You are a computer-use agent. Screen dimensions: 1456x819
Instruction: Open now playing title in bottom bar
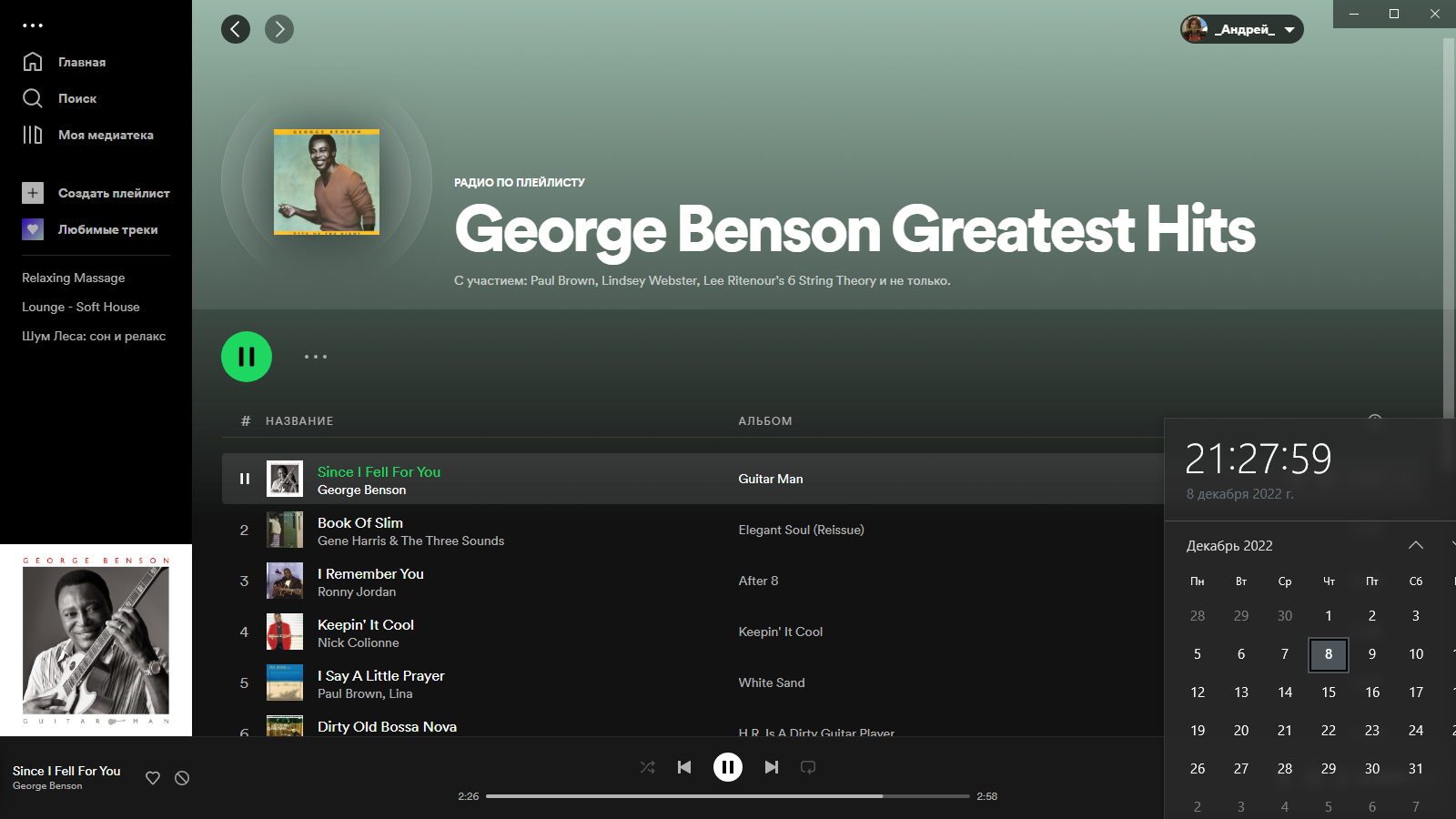(x=66, y=771)
